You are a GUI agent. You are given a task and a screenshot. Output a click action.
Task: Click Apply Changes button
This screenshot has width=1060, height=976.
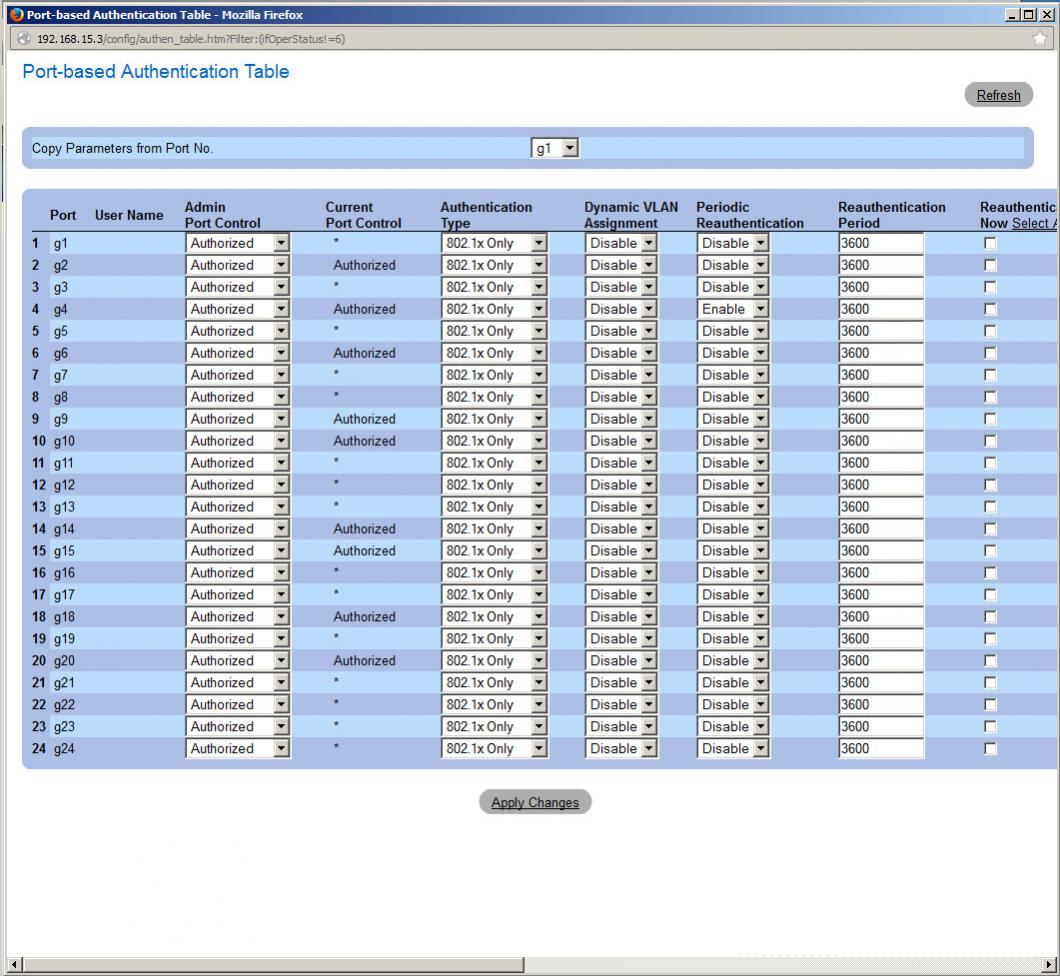[535, 802]
